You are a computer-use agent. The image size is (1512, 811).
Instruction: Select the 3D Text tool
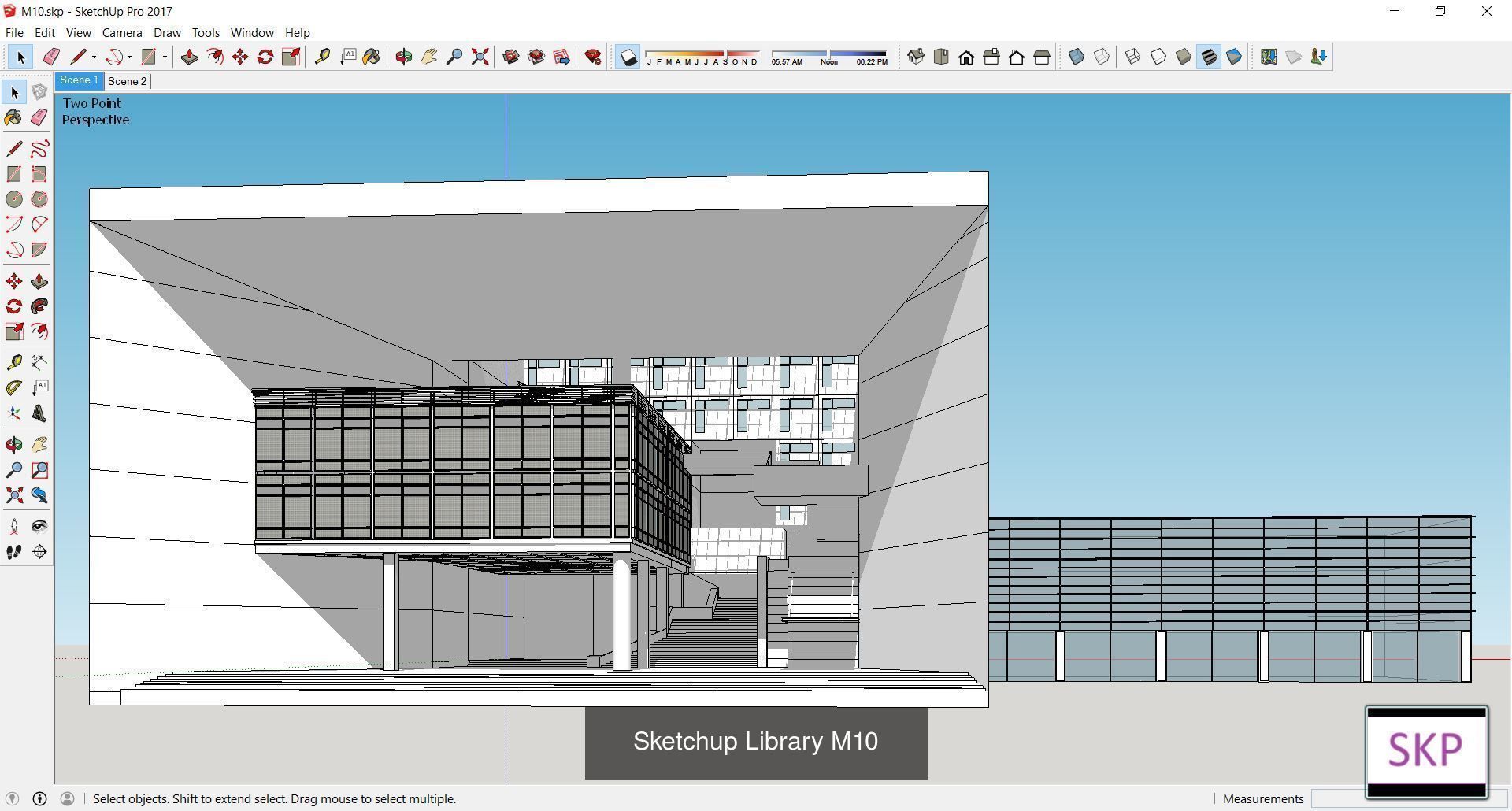pyautogui.click(x=39, y=413)
